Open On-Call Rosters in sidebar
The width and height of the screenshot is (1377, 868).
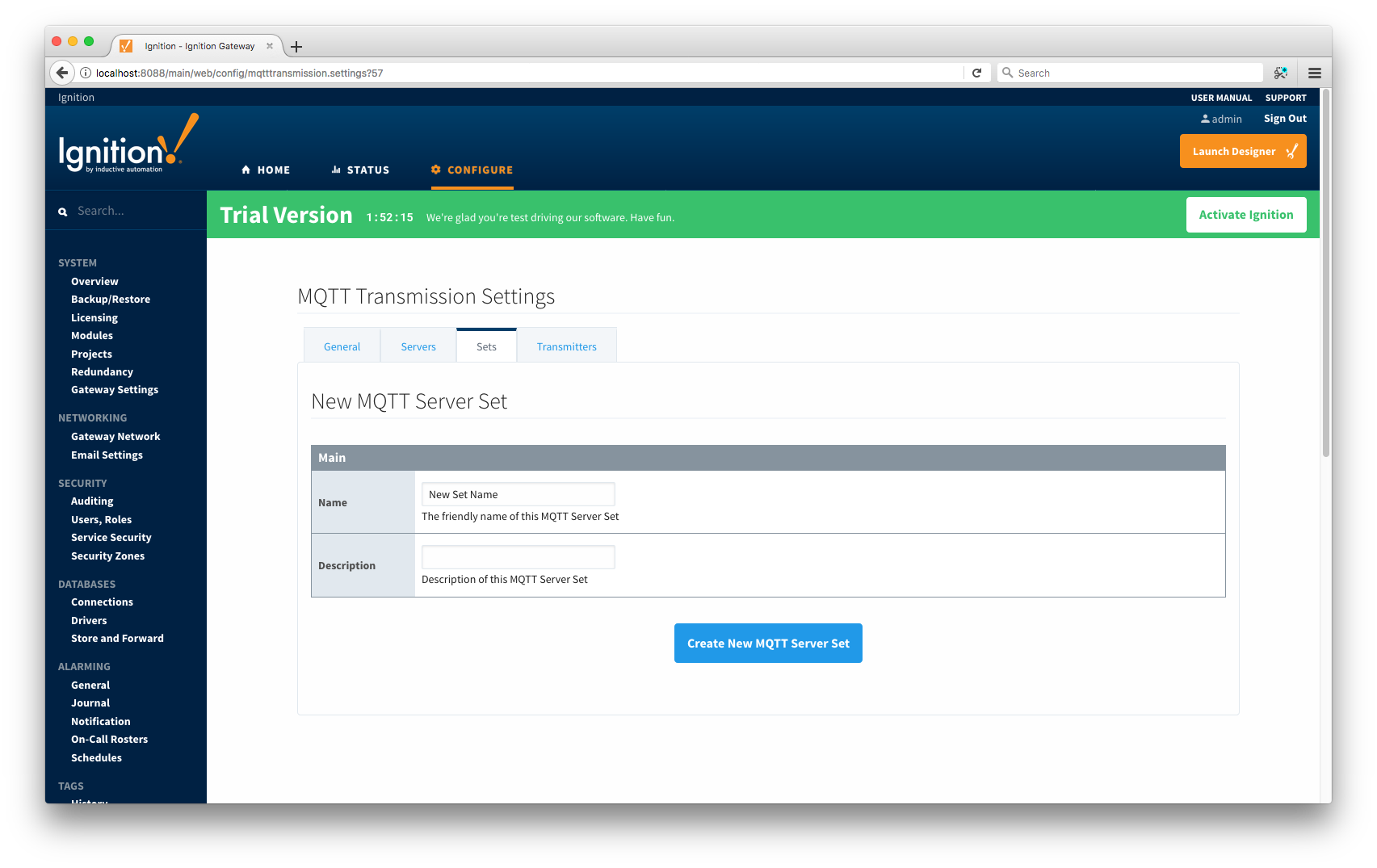tap(110, 739)
